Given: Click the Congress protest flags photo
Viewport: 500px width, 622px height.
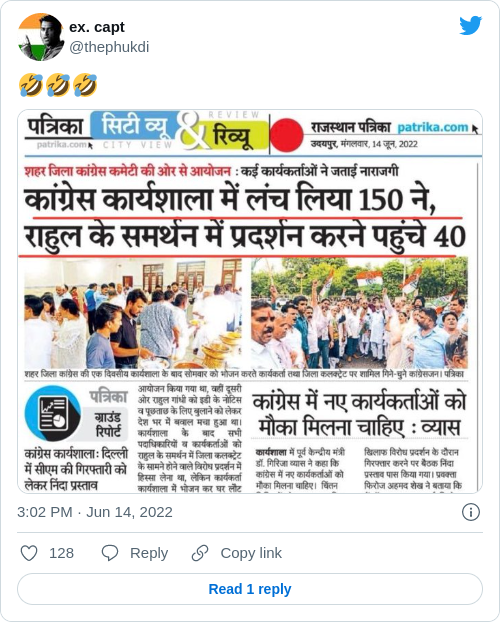Looking at the screenshot, I should (359, 313).
